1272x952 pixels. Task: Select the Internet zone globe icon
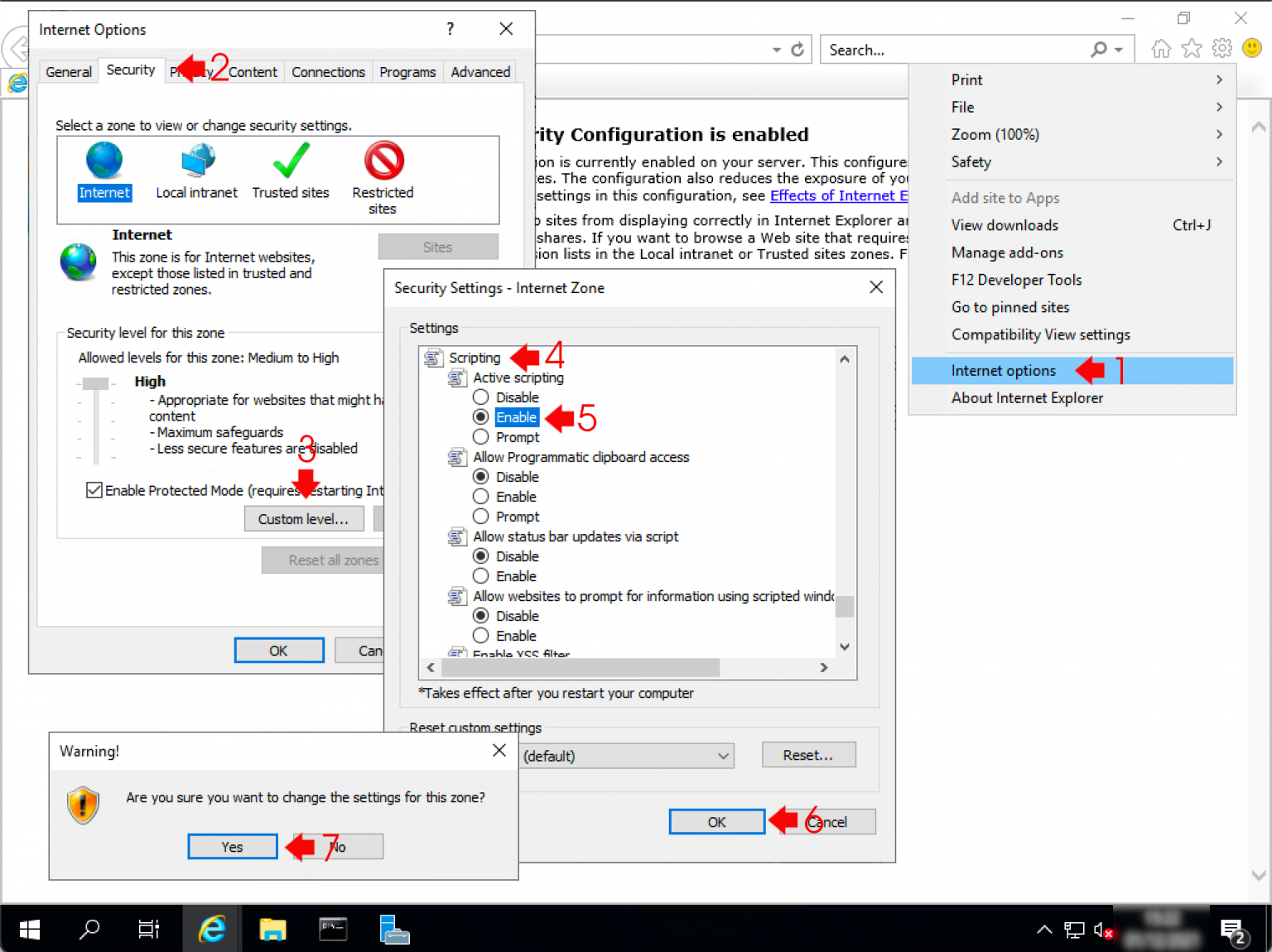[104, 160]
